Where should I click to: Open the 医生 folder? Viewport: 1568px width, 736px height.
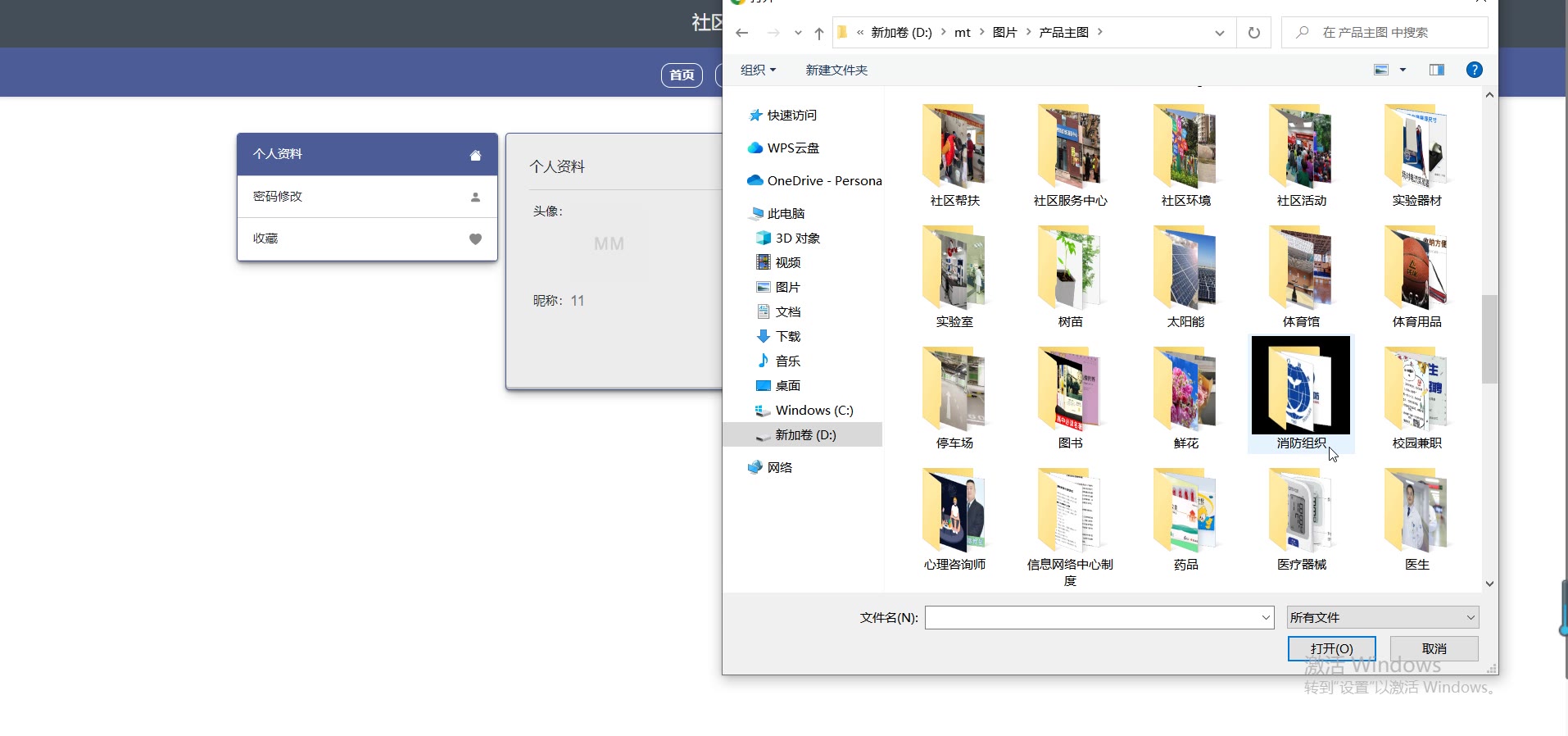[x=1416, y=520]
